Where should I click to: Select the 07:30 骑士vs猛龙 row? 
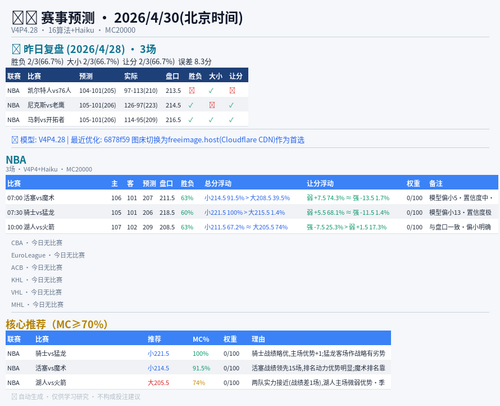click(x=252, y=213)
